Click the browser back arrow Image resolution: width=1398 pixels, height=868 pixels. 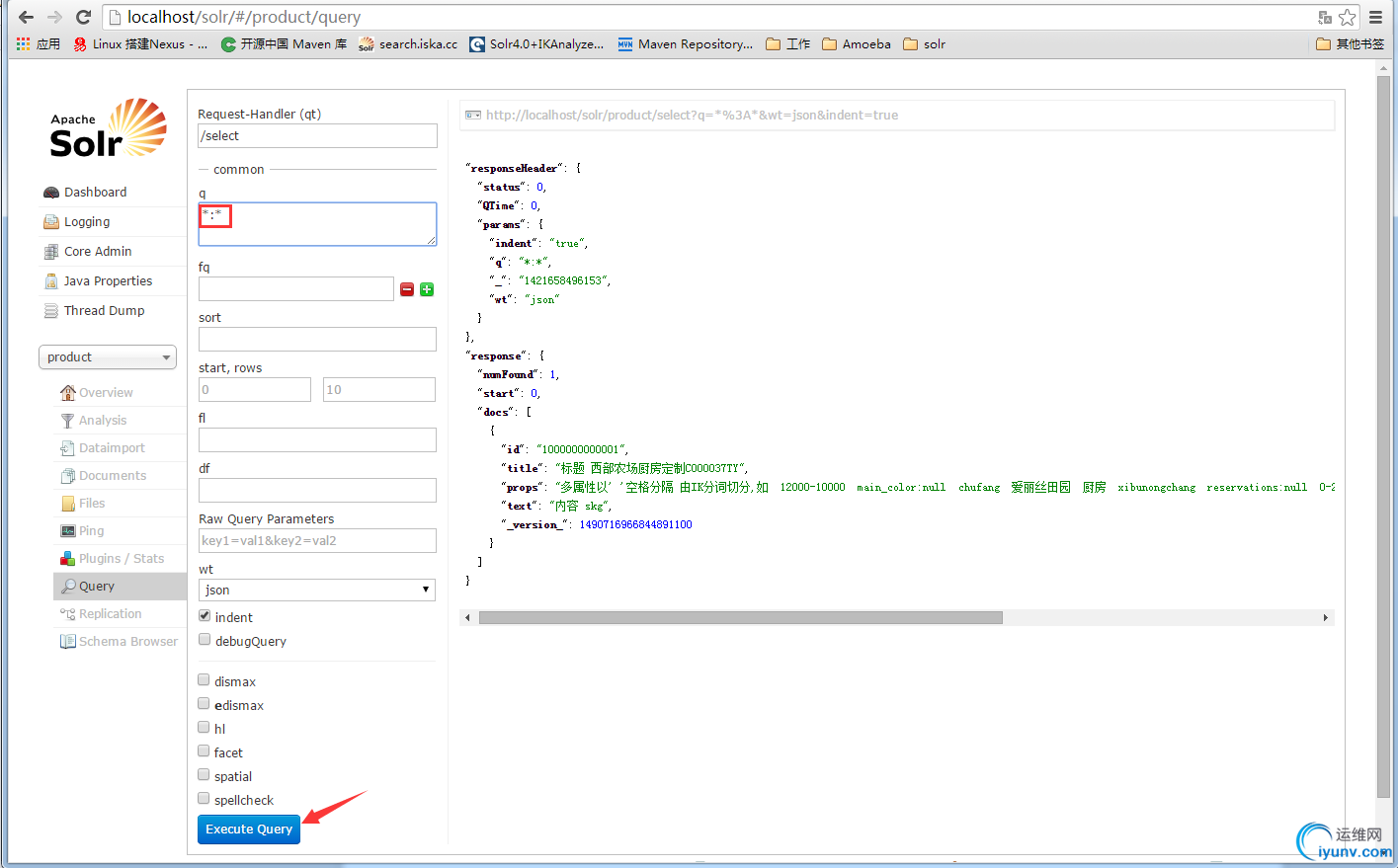click(x=26, y=17)
